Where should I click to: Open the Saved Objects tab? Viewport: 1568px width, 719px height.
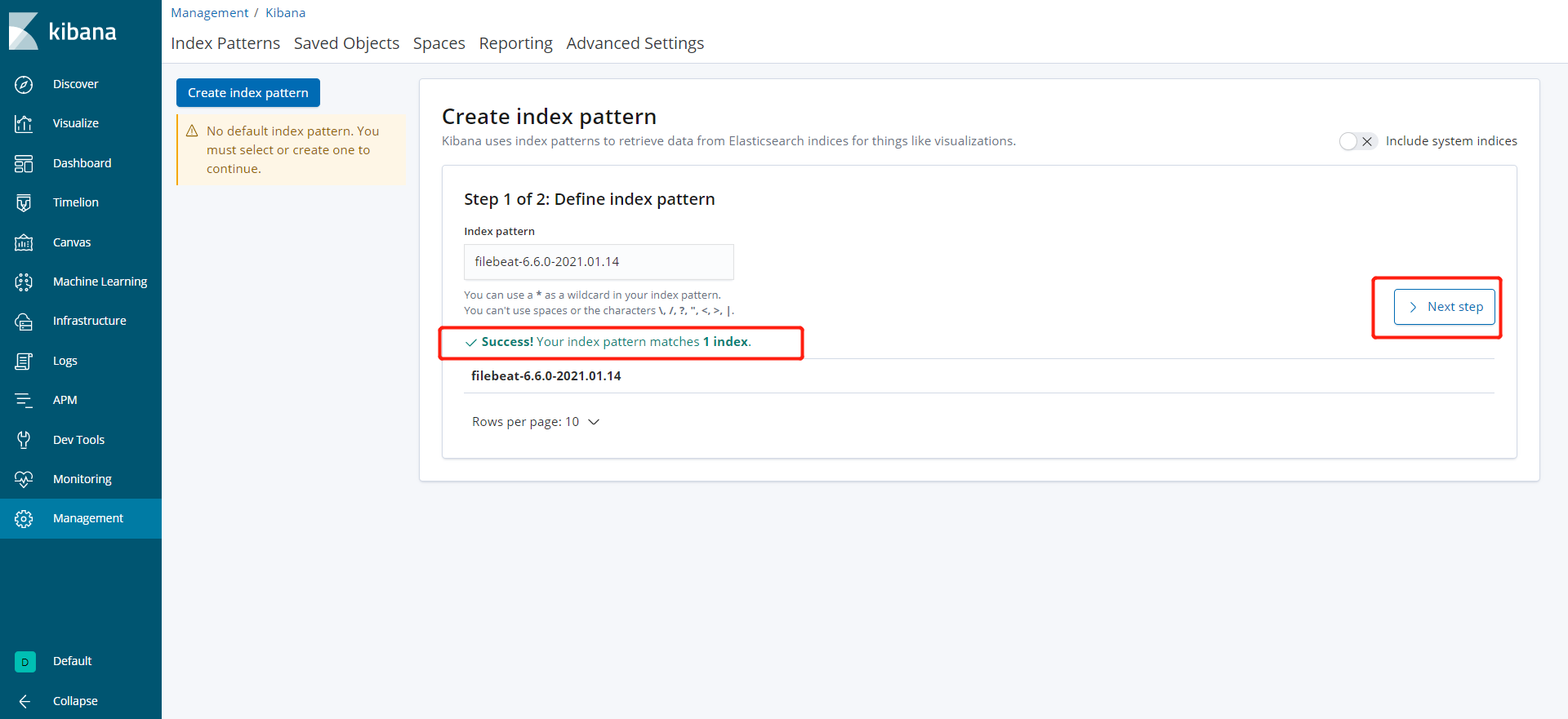346,43
